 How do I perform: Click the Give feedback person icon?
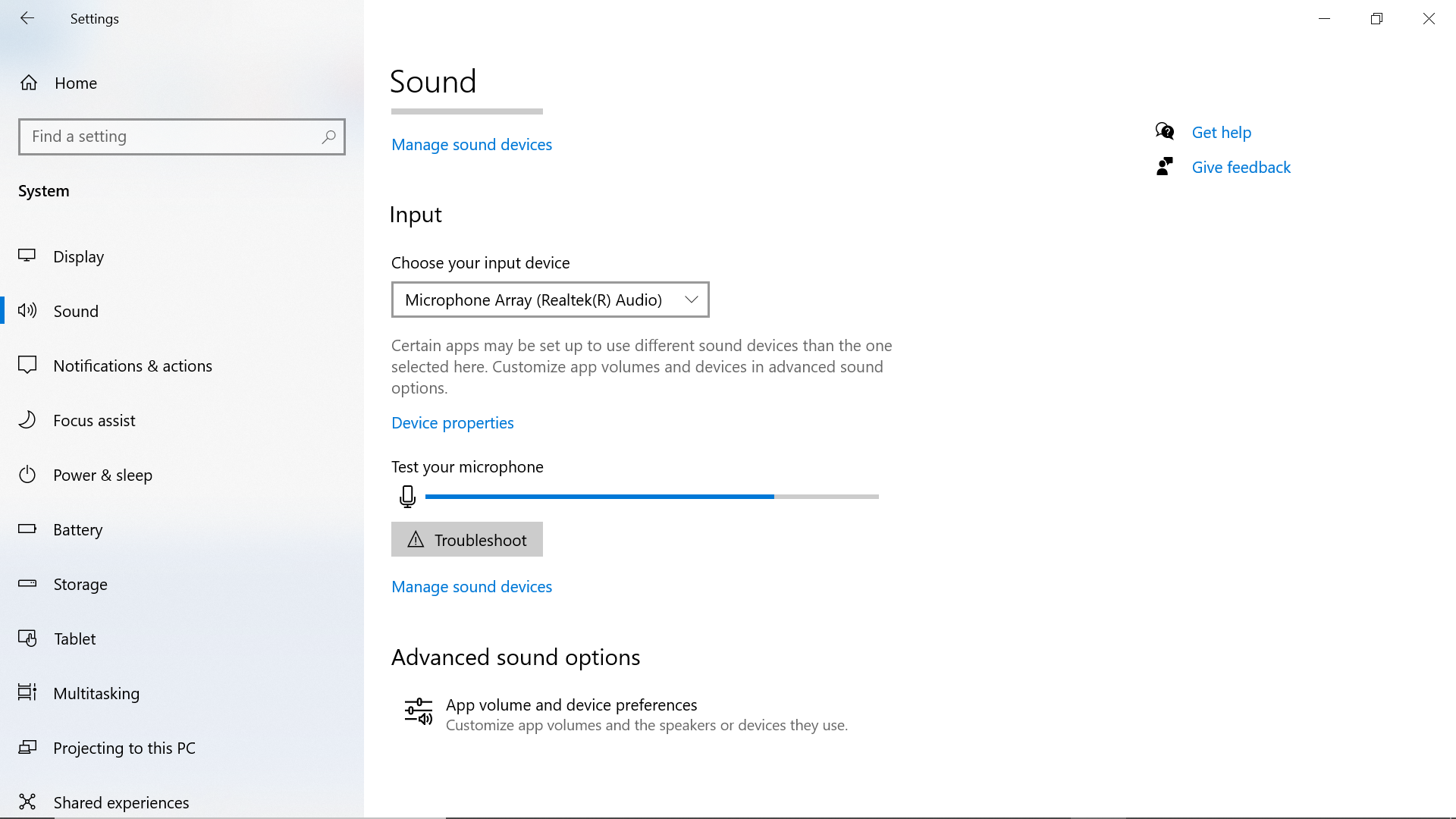click(1165, 167)
